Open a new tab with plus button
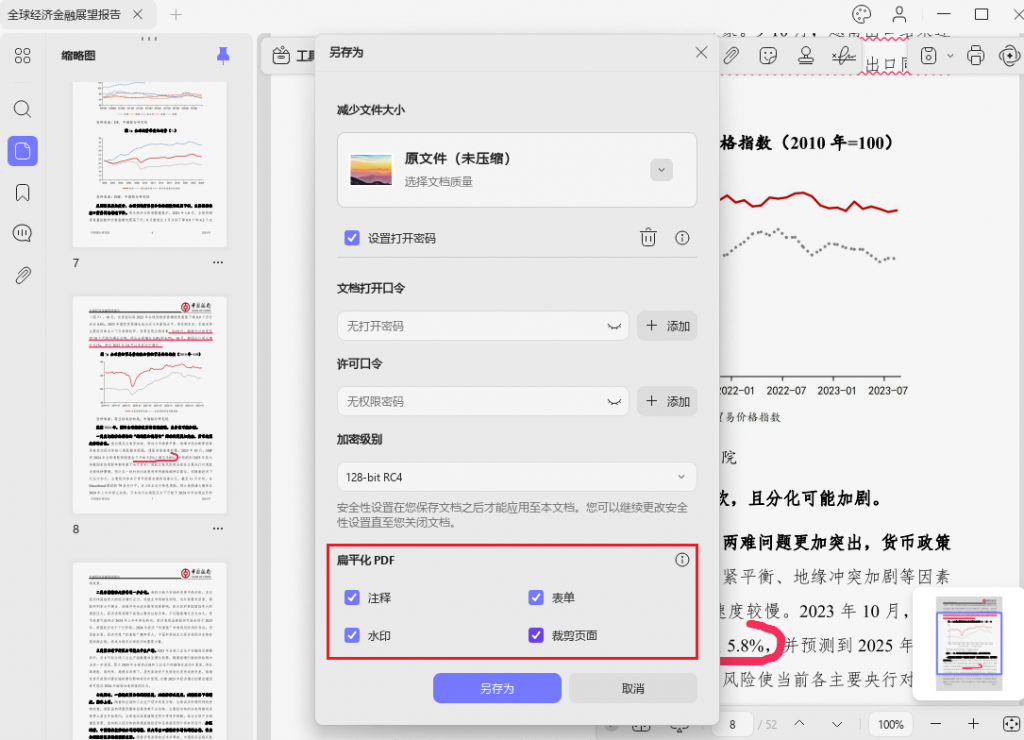 [x=176, y=14]
